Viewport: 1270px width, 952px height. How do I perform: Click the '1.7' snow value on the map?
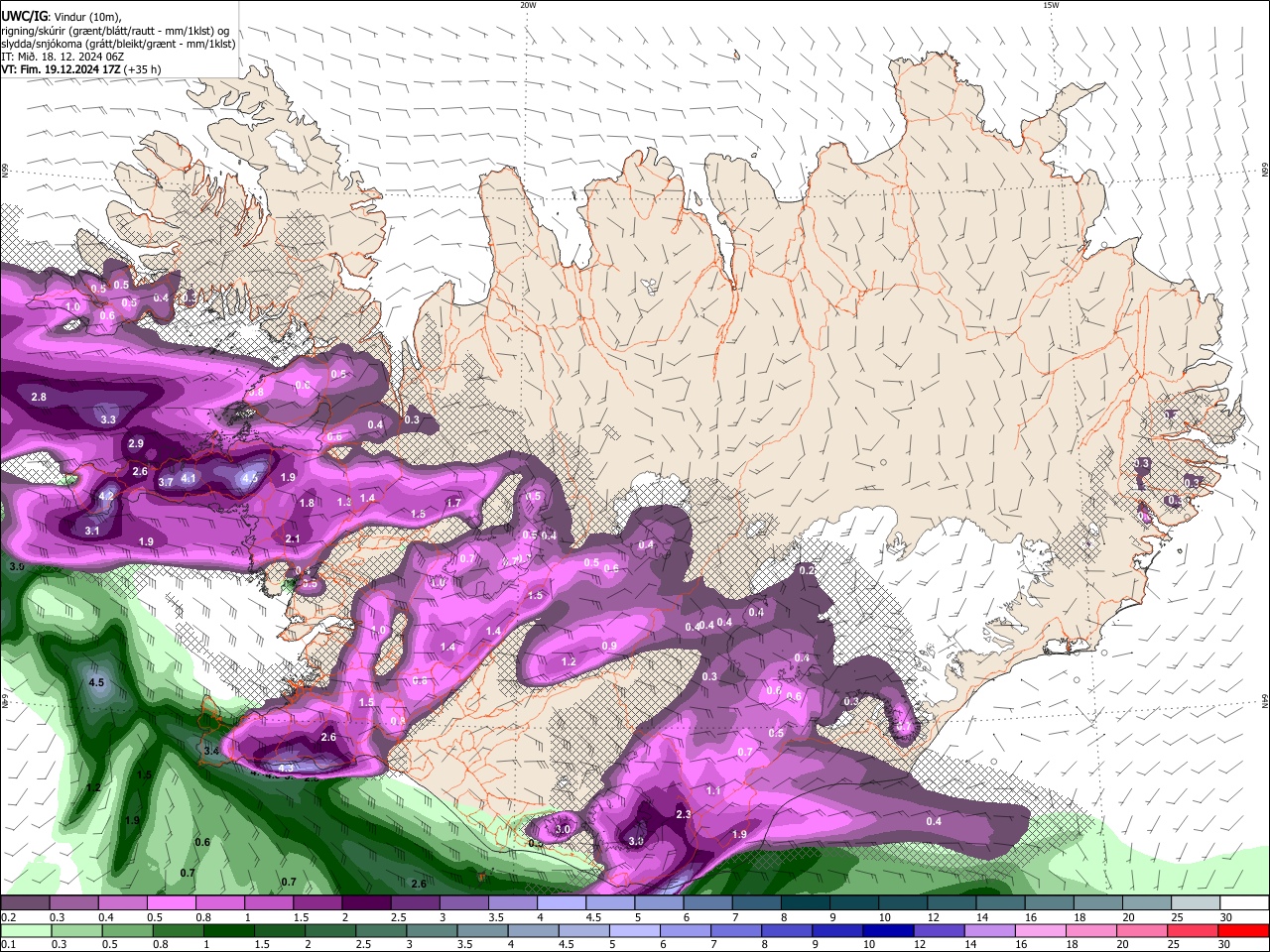click(453, 503)
